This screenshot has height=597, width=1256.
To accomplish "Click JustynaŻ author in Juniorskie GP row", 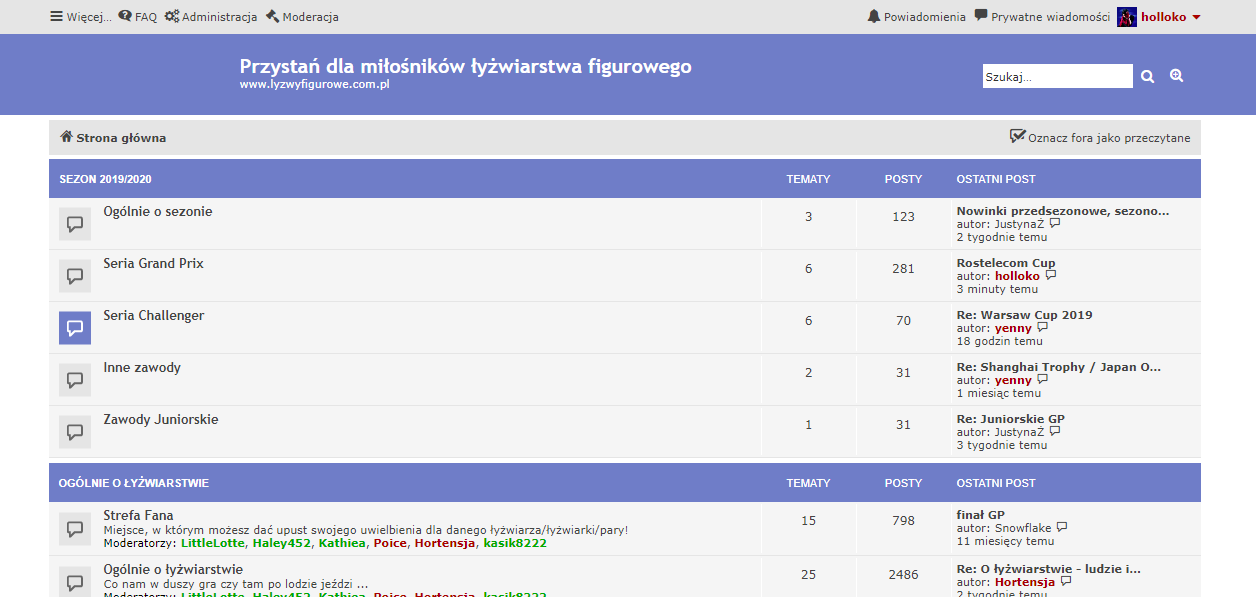I will pyautogui.click(x=1020, y=432).
